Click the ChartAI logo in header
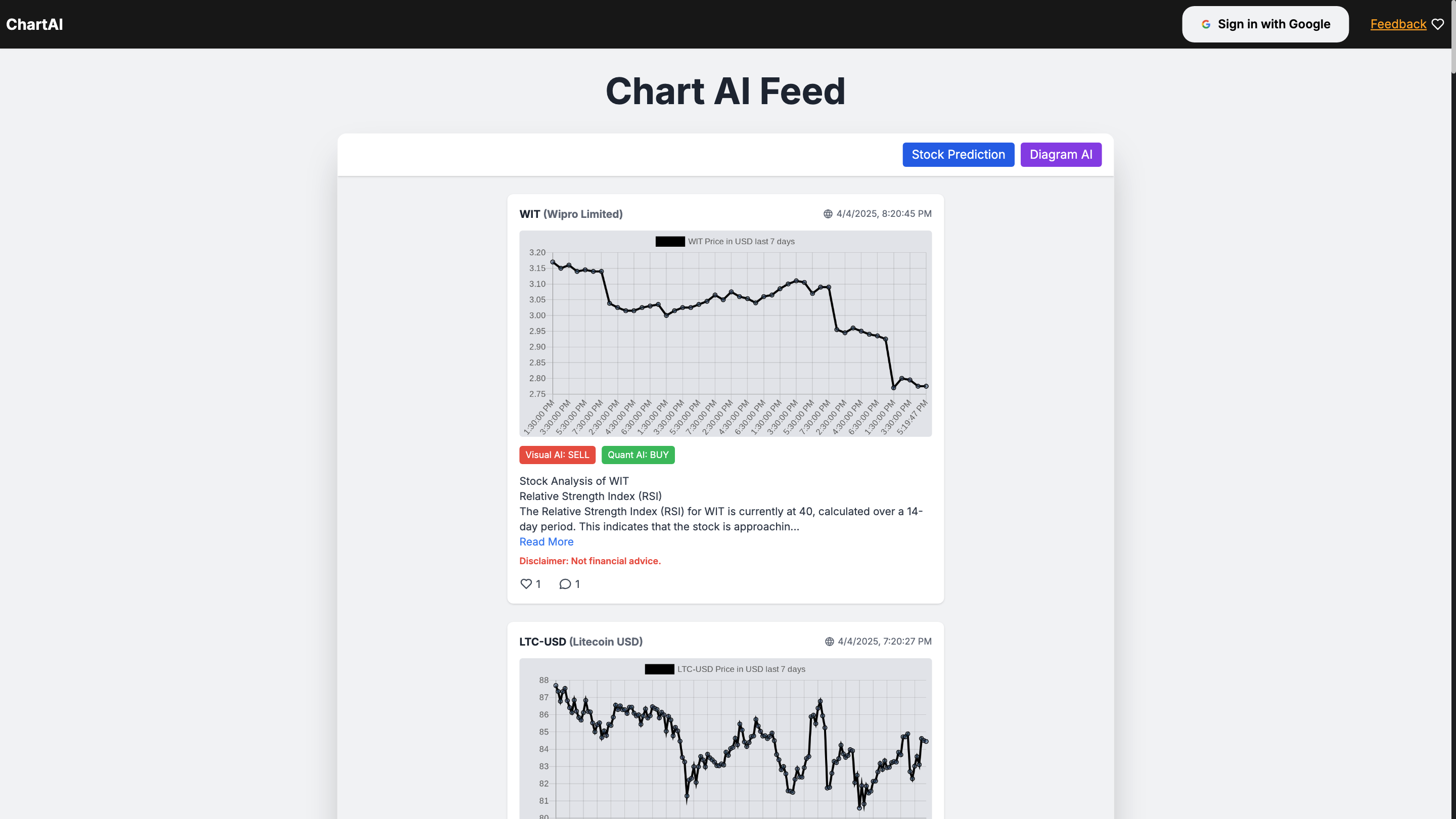This screenshot has width=1456, height=819. [x=34, y=24]
